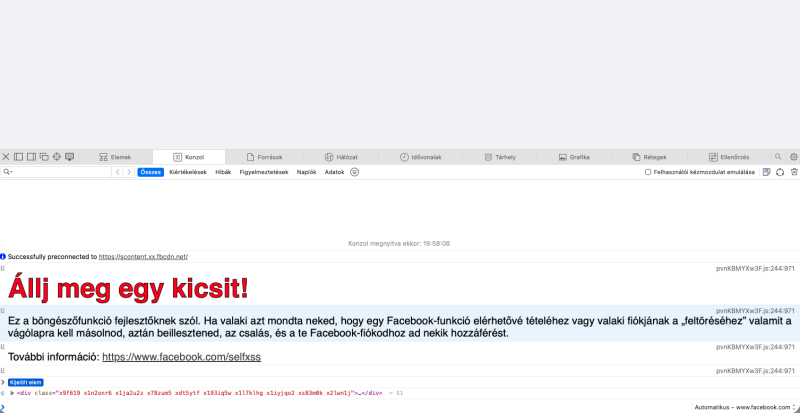The width and height of the screenshot is (800, 413).
Task: Switch to the Hálózat tab
Action: click(341, 157)
